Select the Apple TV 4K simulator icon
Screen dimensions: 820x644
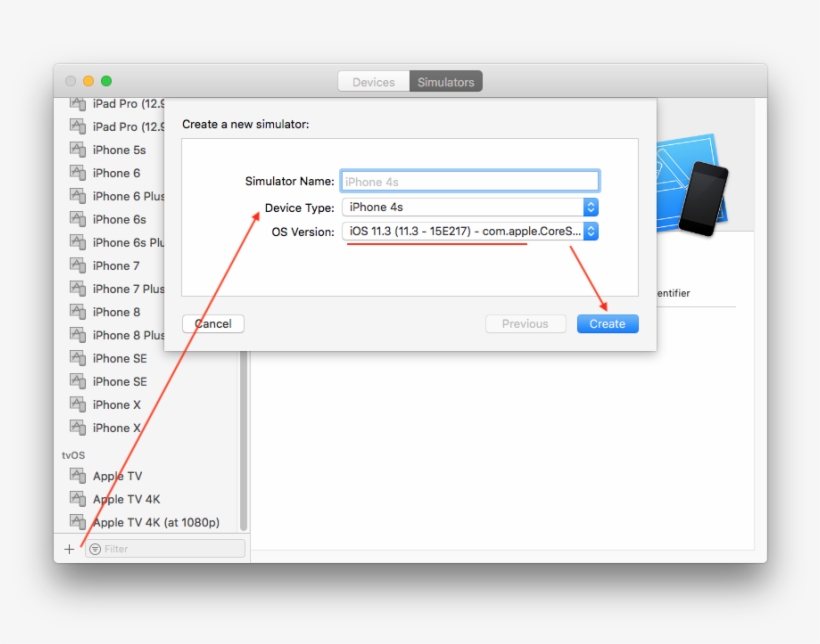click(x=78, y=499)
